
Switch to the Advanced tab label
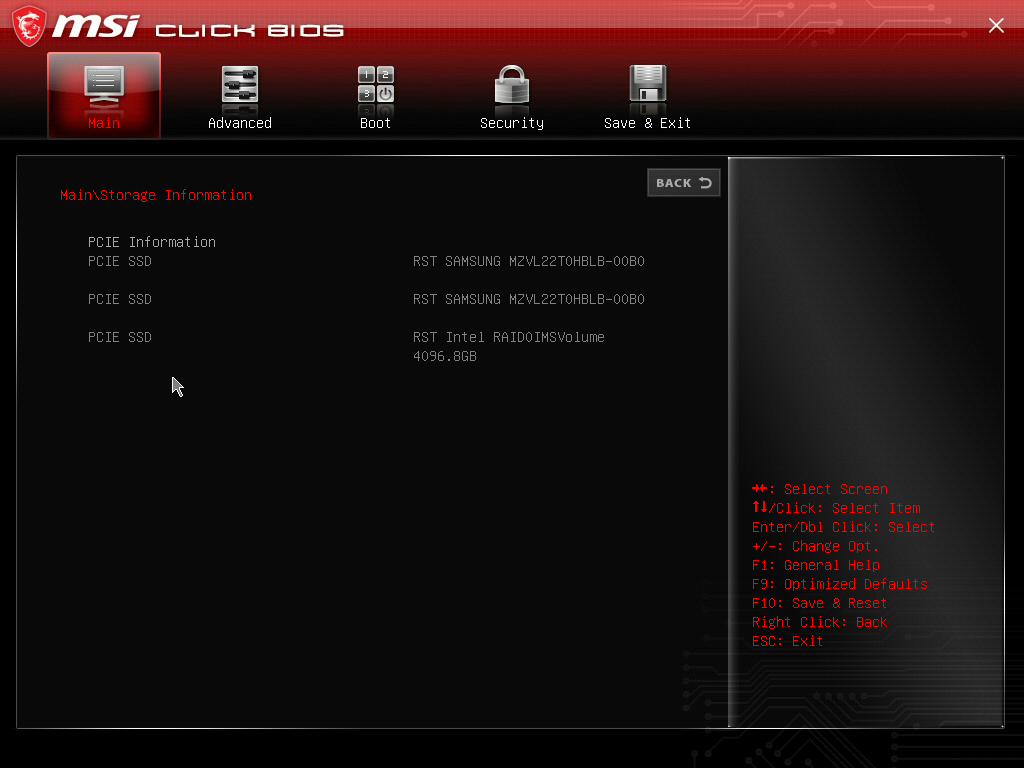[x=240, y=123]
